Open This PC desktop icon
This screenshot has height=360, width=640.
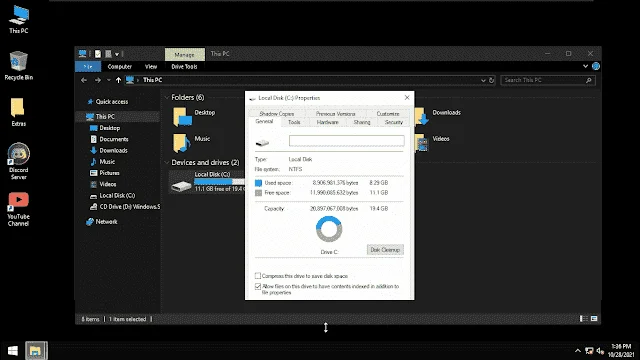[x=18, y=20]
